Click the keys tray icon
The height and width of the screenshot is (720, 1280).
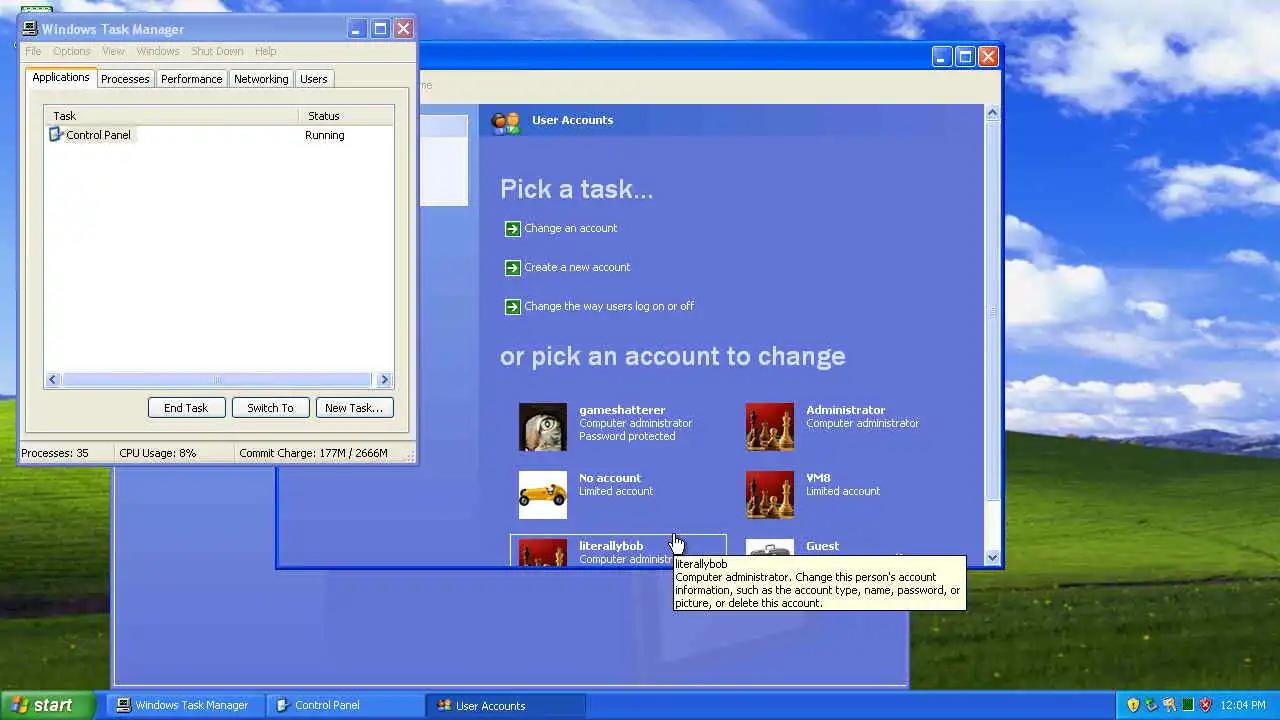[1169, 705]
